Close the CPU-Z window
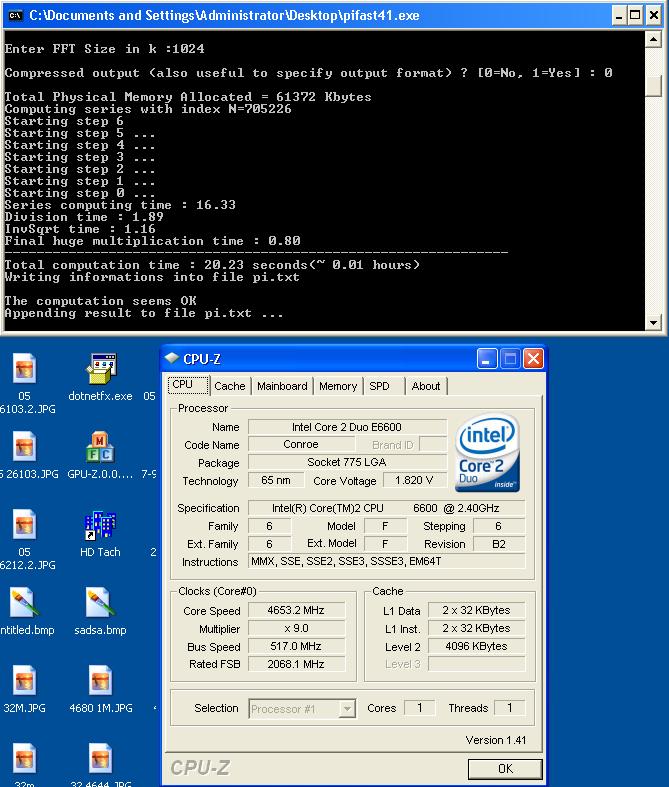The image size is (669, 787). pyautogui.click(x=533, y=358)
